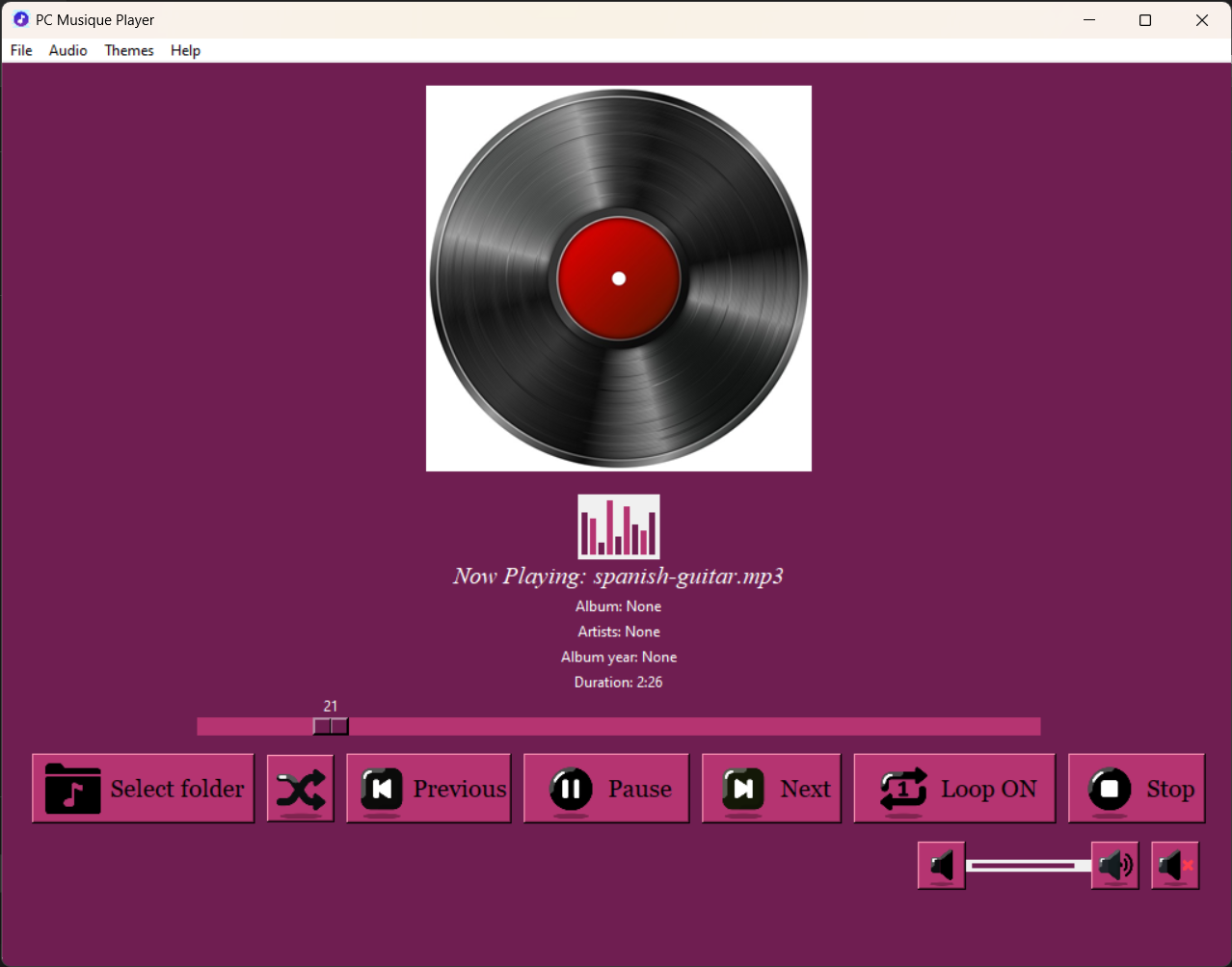Toggle the Loop ON button

954,789
